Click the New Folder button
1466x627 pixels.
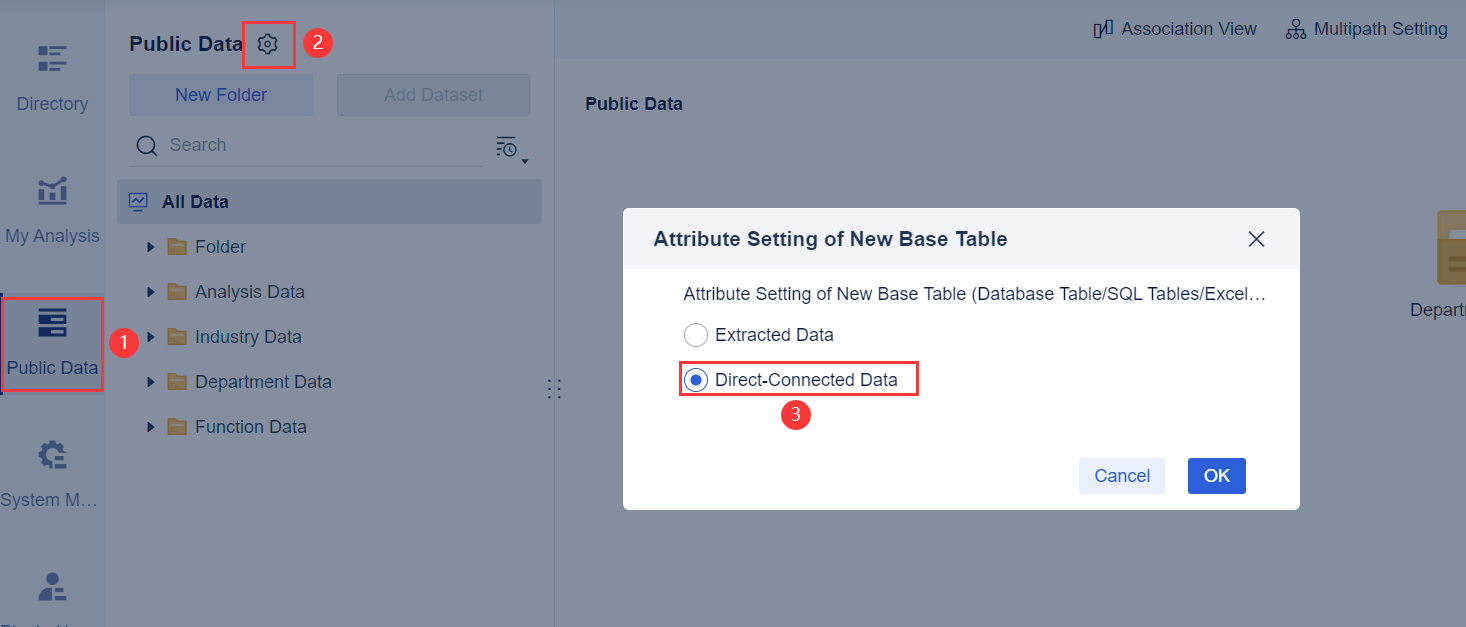pos(220,94)
